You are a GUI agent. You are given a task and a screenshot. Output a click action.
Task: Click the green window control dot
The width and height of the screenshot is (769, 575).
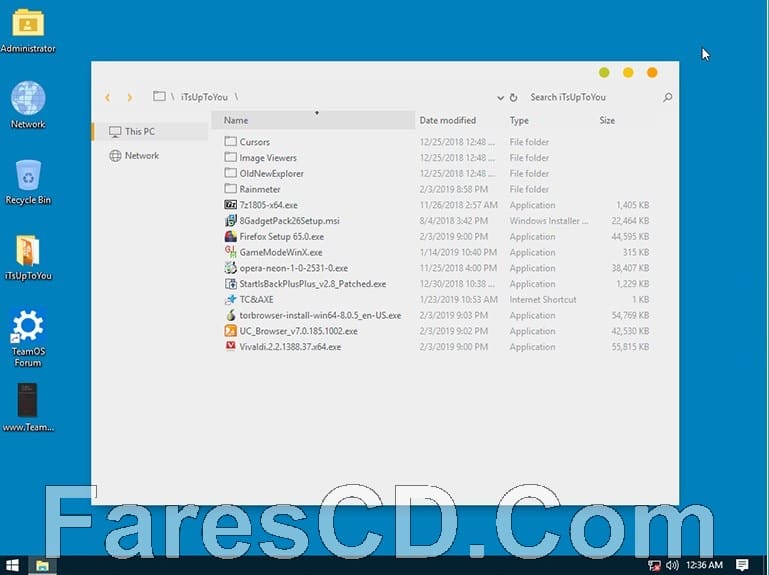point(604,73)
